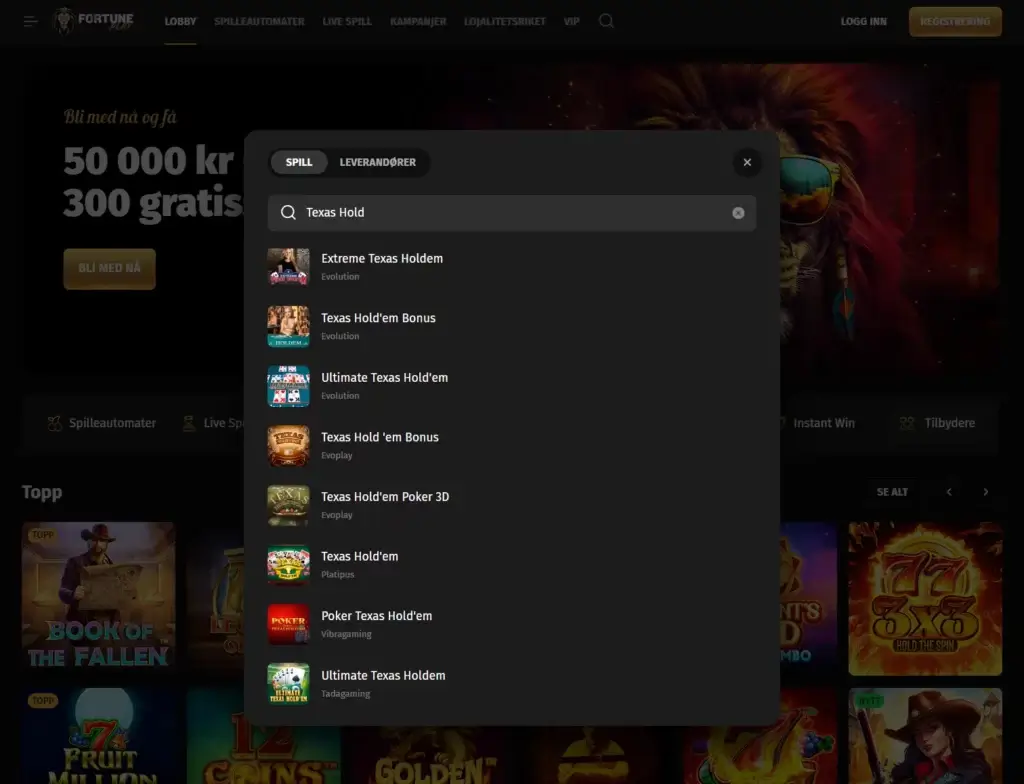Viewport: 1024px width, 784px height.
Task: Open Tadagaming Ultimate Texas Holdem thumbnail
Action: pos(289,683)
